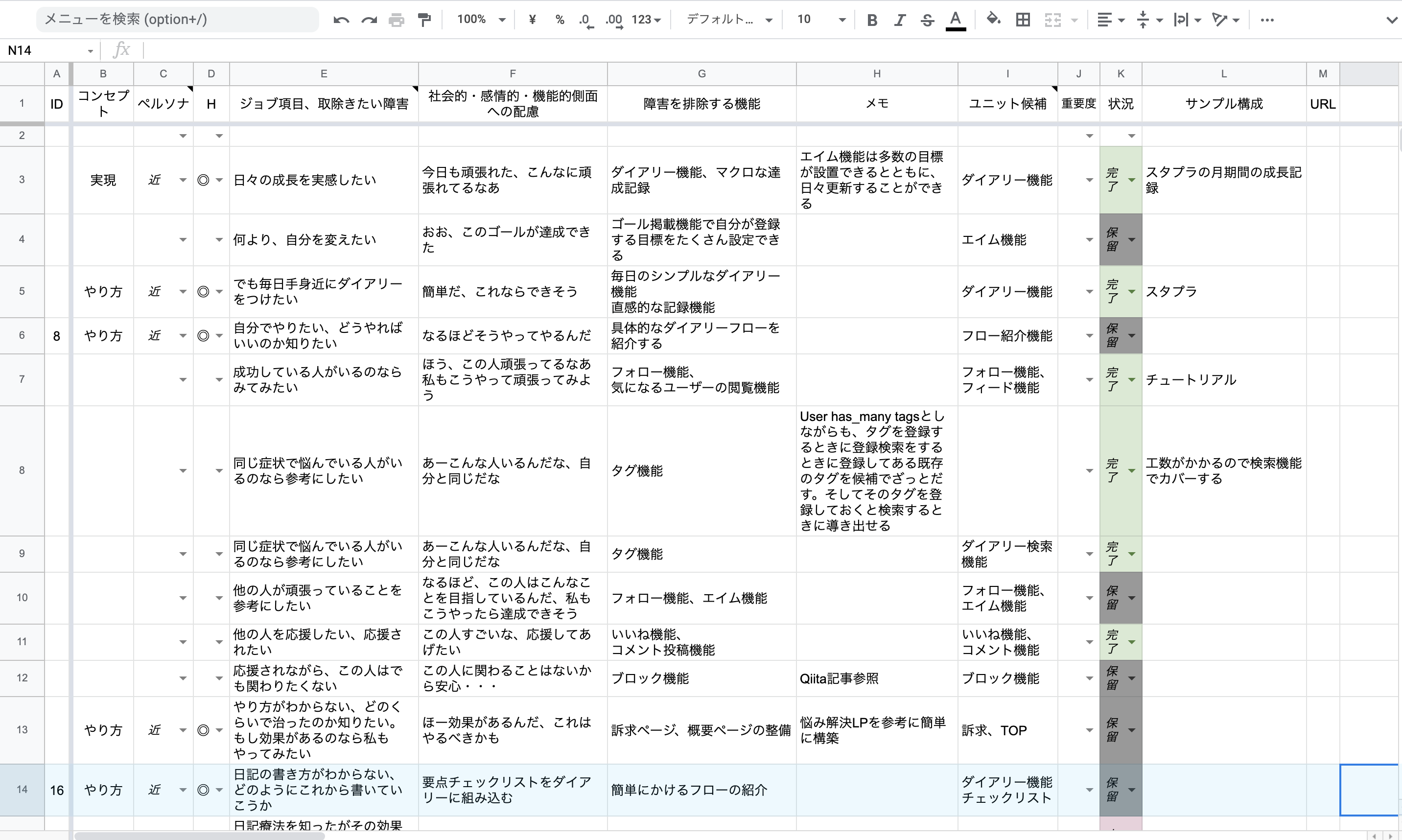Open the 100% zoom dropdown
Viewport: 1402px width, 840px height.
[x=481, y=20]
